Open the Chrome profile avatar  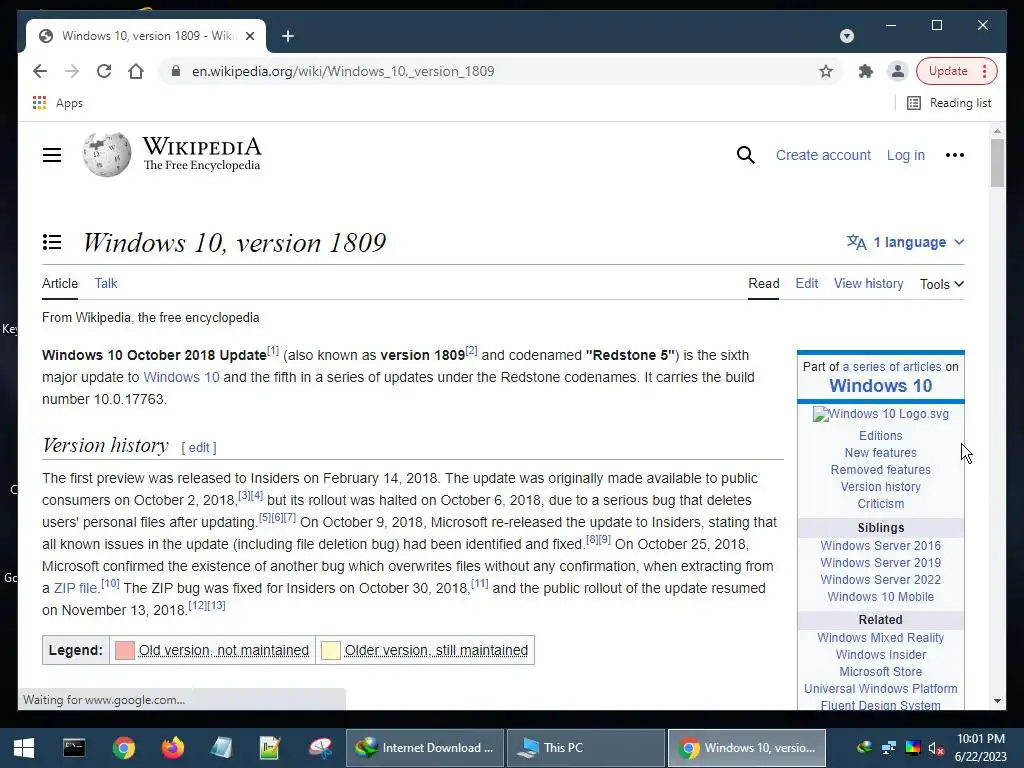897,71
